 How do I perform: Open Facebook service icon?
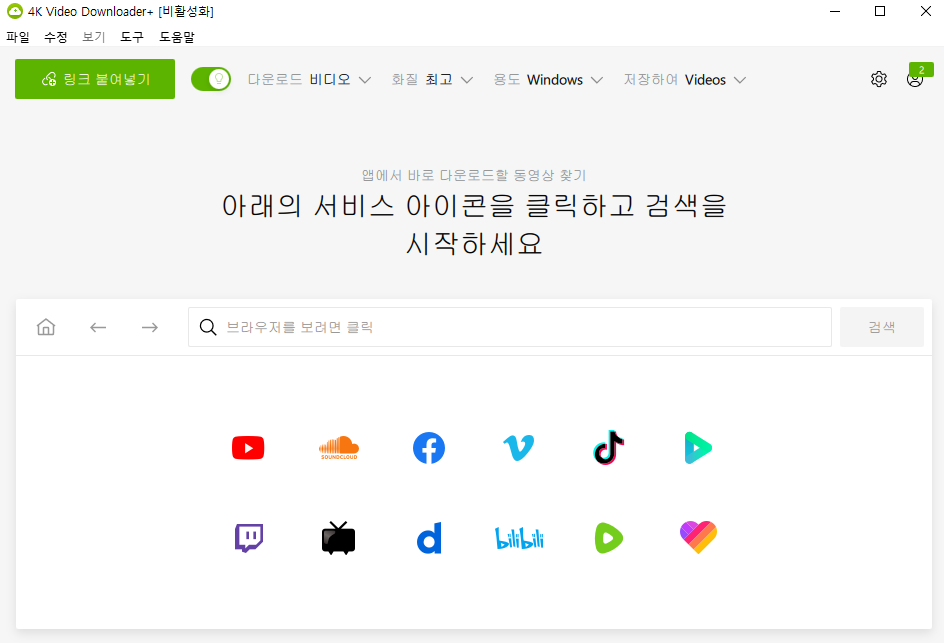click(429, 448)
